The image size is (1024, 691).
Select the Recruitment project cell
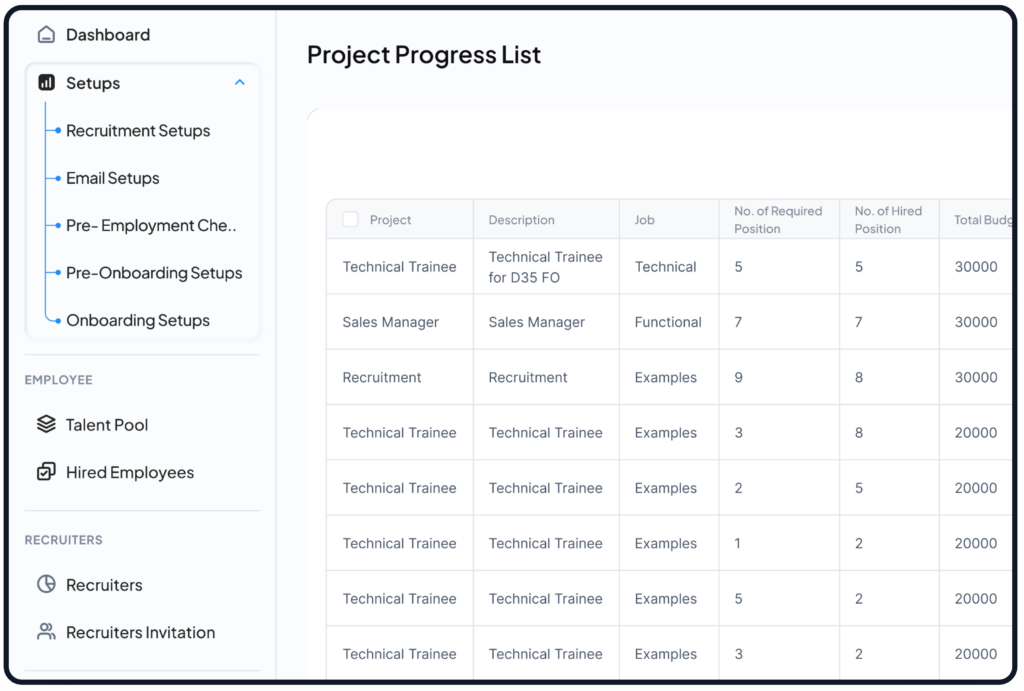pos(381,378)
